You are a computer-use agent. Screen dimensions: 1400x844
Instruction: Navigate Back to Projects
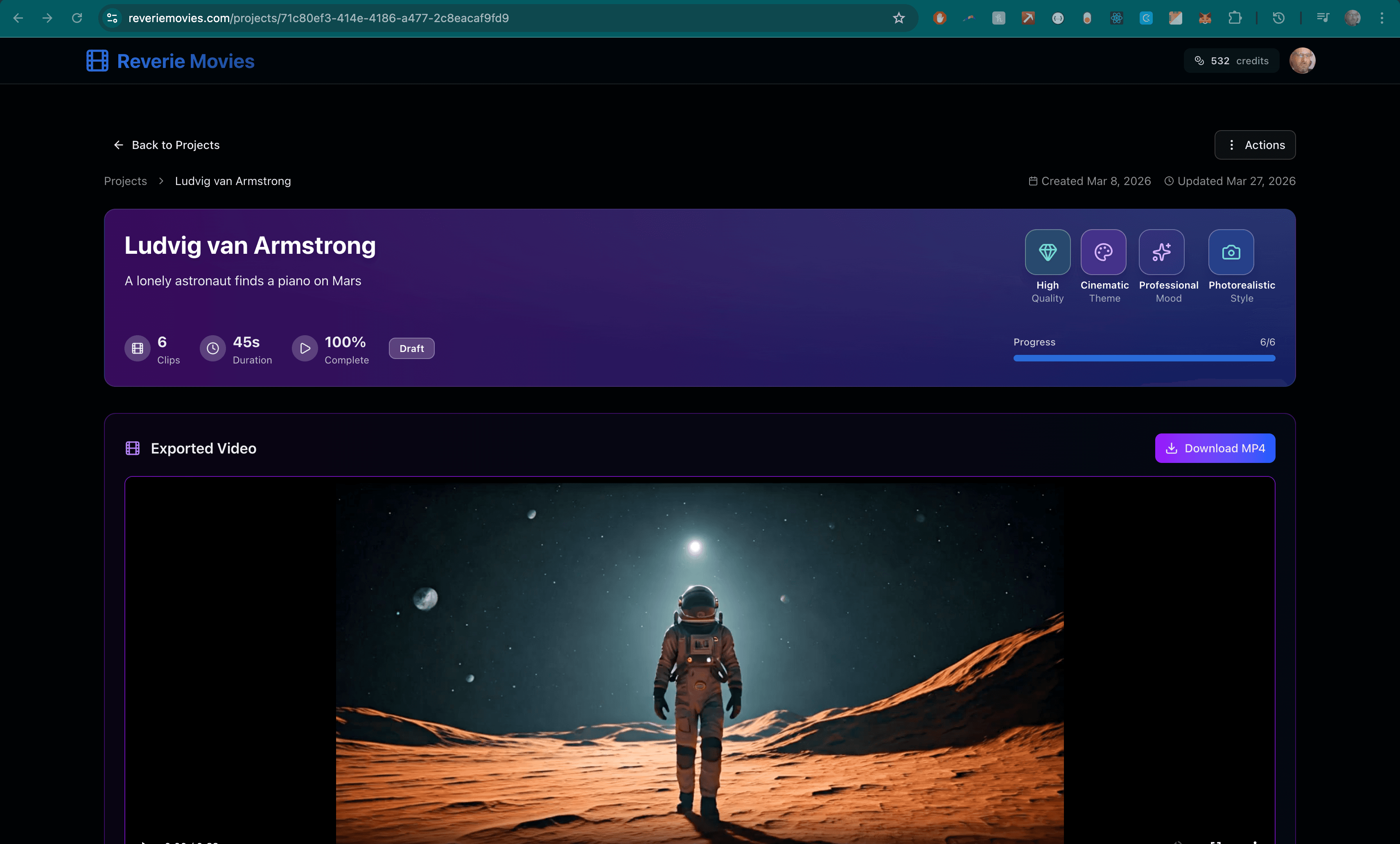(x=167, y=145)
